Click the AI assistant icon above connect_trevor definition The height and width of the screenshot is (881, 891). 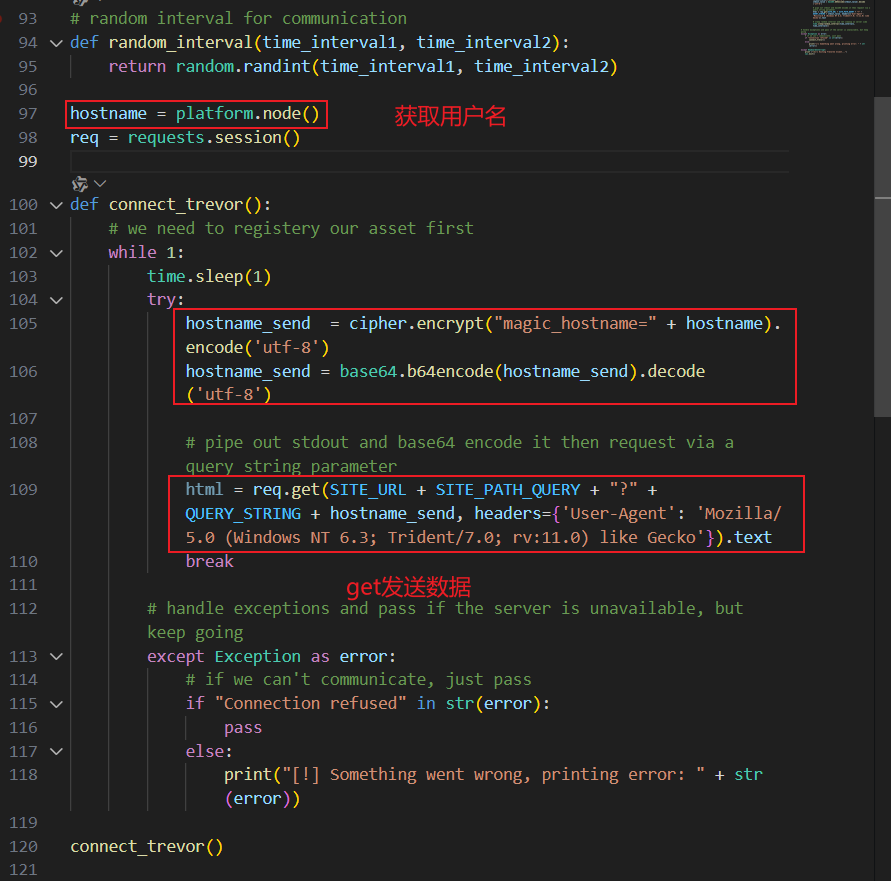[x=80, y=184]
